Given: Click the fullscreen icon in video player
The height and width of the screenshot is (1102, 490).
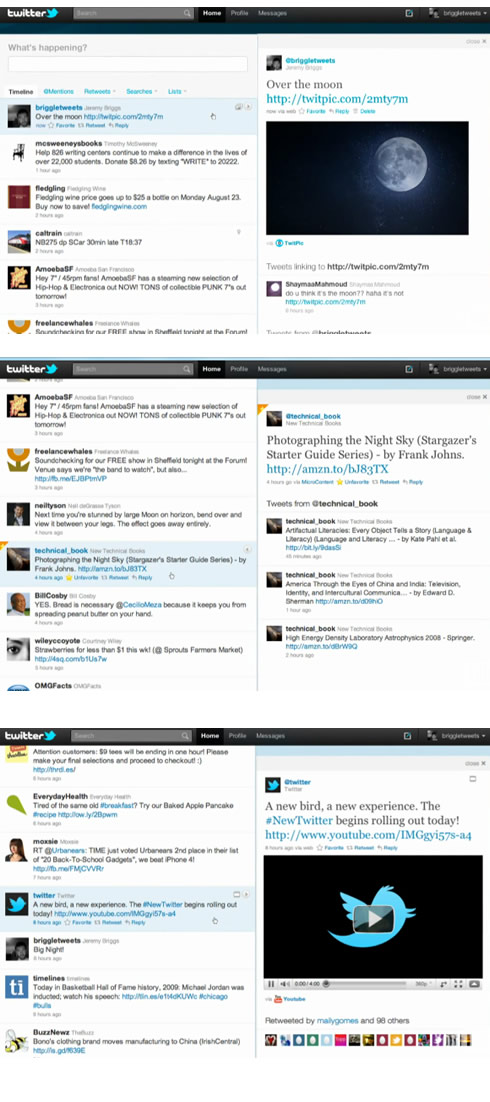Looking at the screenshot, I should coord(458,984).
